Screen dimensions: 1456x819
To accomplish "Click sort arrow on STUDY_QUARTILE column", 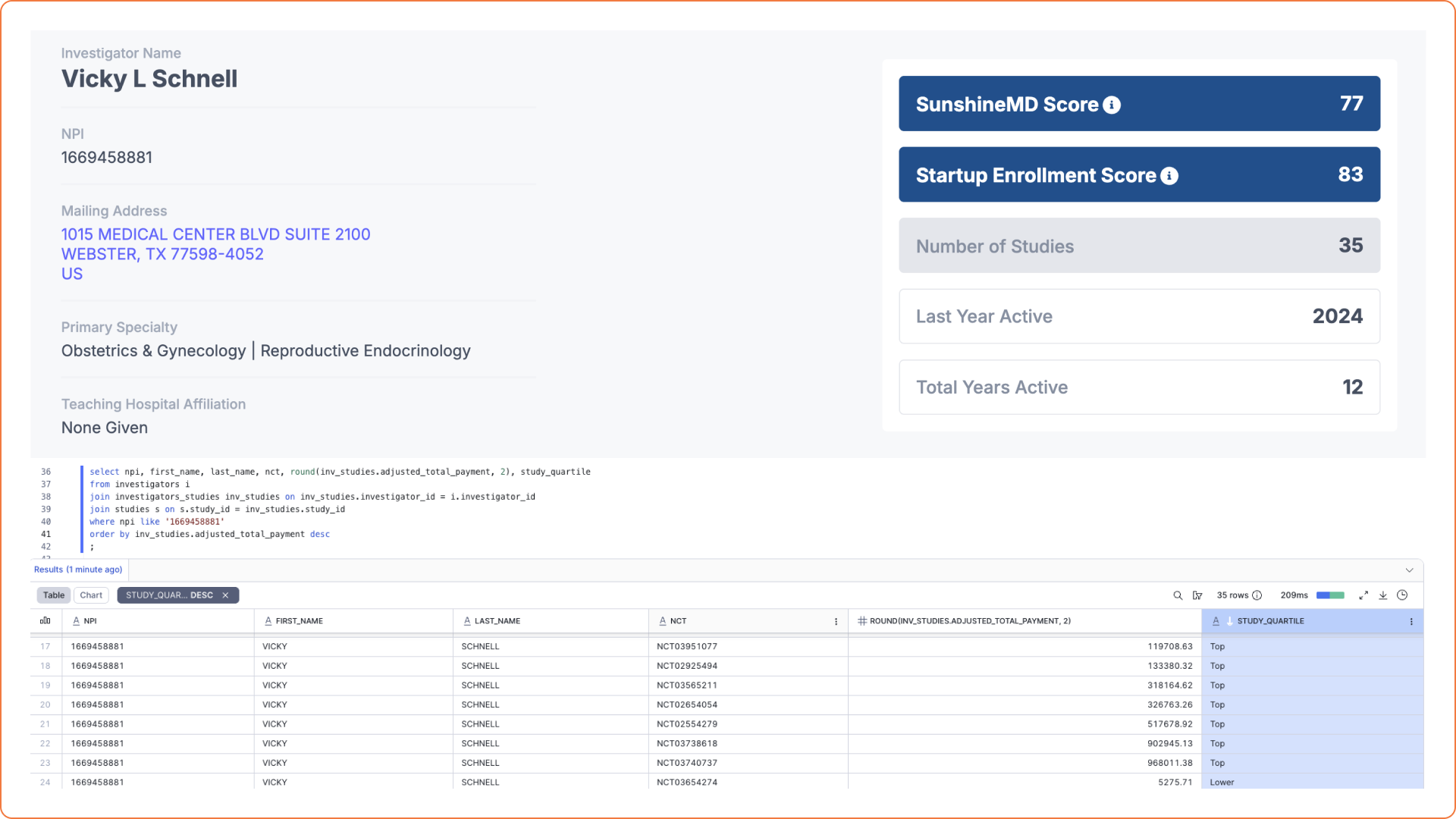I will pyautogui.click(x=1229, y=621).
